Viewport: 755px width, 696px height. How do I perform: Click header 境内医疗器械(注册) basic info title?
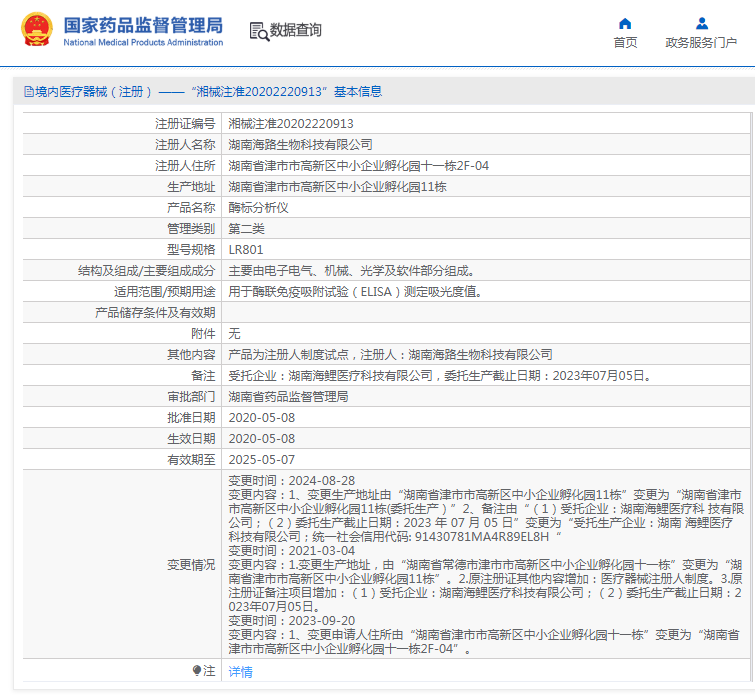pyautogui.click(x=208, y=92)
